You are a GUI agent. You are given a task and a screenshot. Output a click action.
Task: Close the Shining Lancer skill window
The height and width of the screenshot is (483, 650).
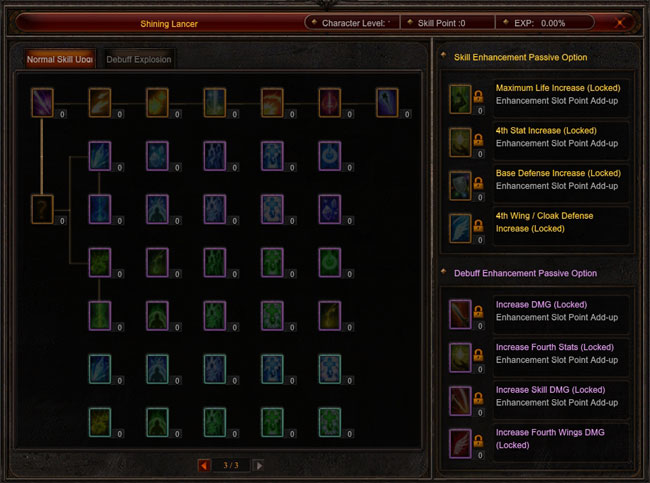(x=620, y=23)
